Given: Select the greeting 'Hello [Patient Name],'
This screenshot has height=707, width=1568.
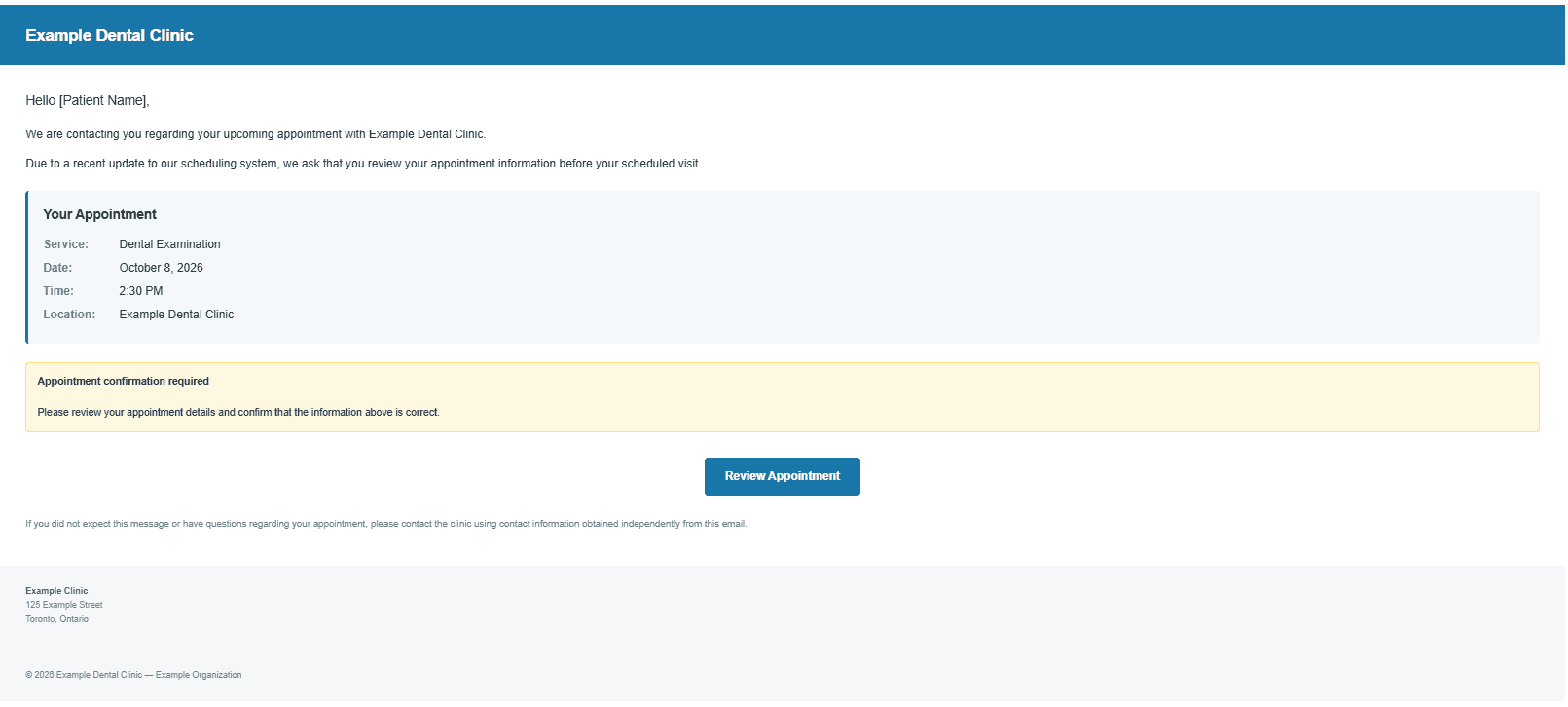Looking at the screenshot, I should pos(88,100).
